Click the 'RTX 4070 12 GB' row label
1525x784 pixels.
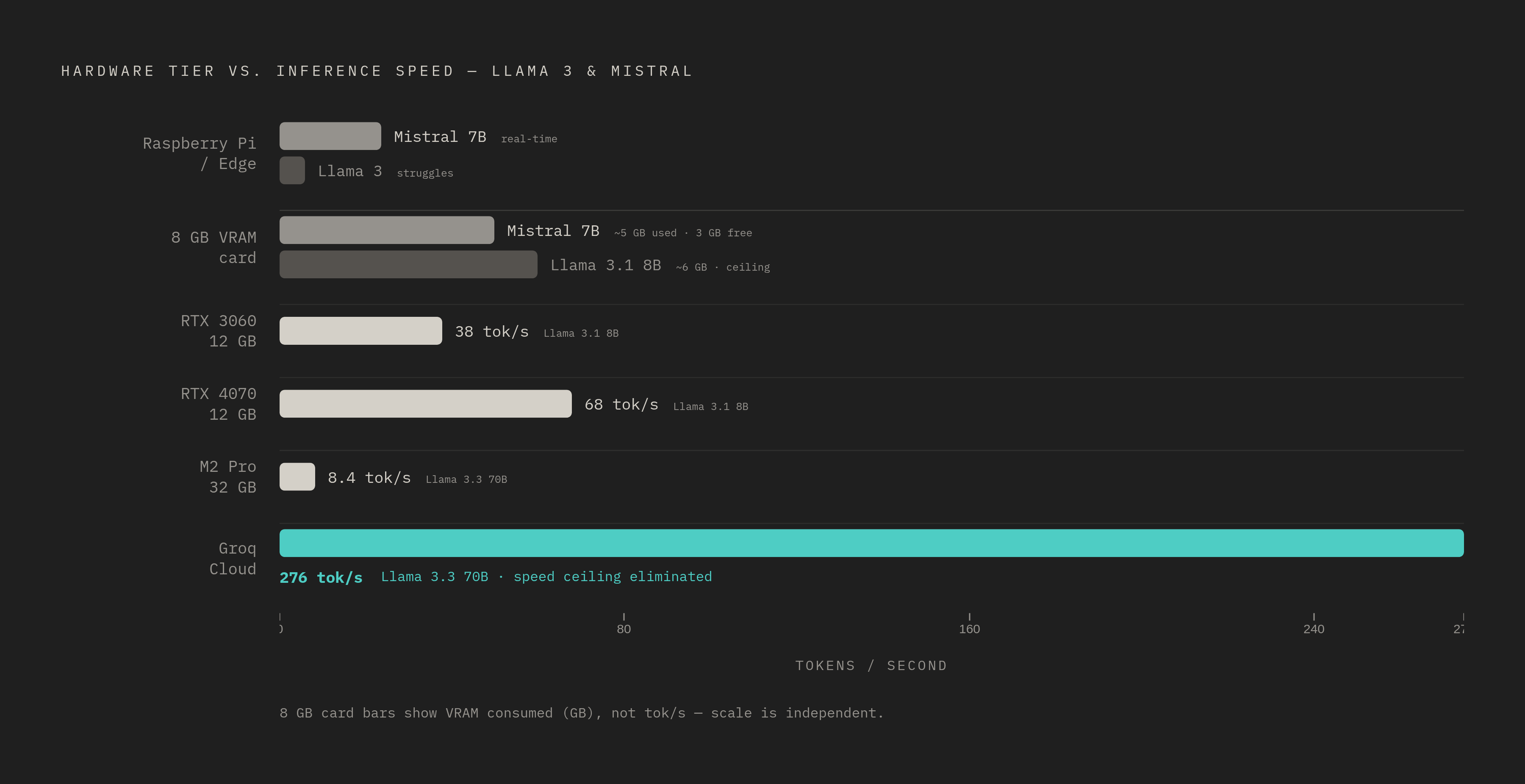coord(219,404)
